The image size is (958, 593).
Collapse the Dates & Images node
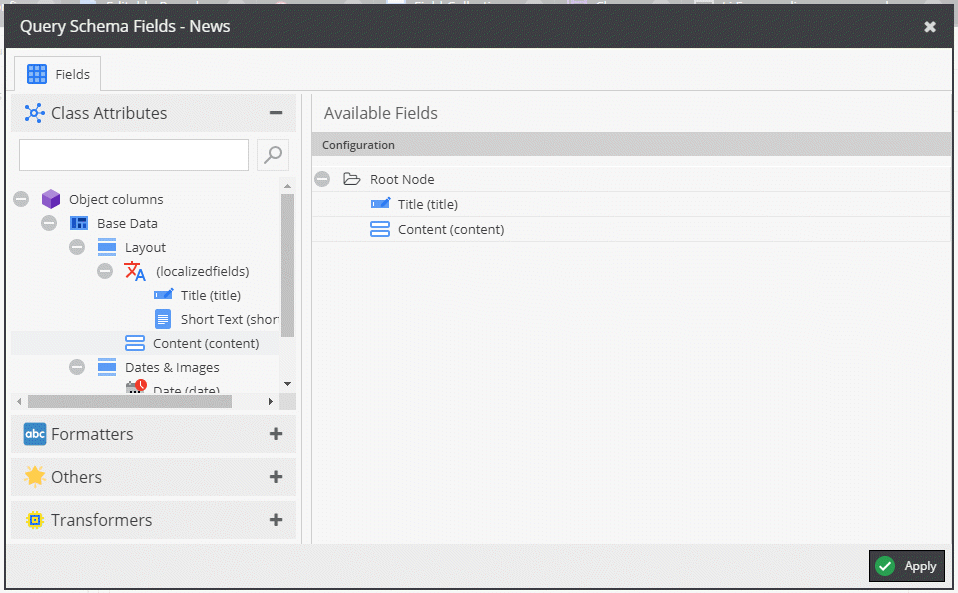(x=77, y=367)
